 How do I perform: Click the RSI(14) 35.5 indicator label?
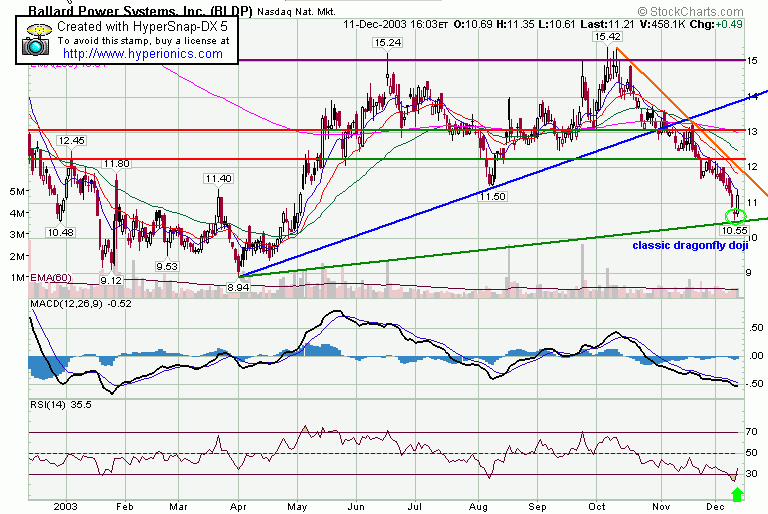tap(61, 405)
